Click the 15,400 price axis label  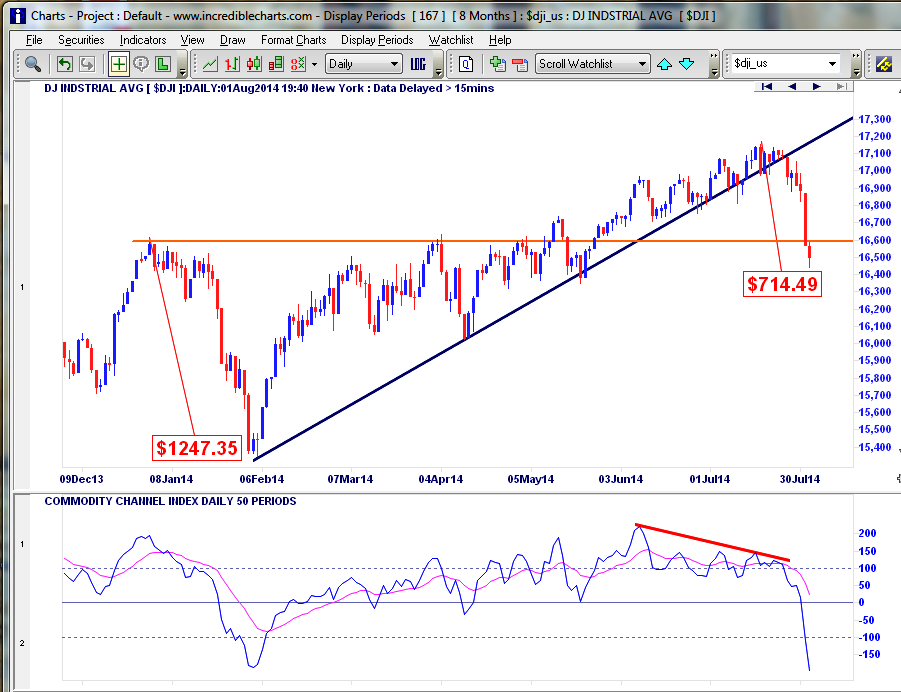pos(875,447)
